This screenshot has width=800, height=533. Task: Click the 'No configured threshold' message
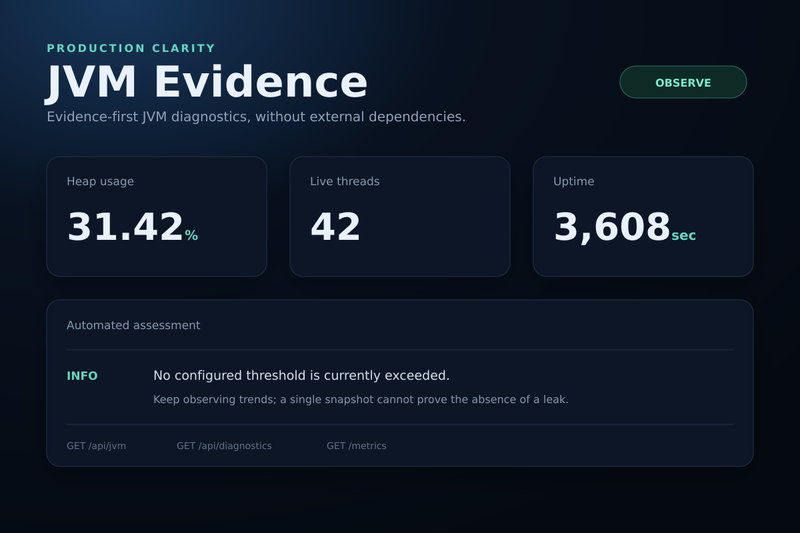(302, 375)
